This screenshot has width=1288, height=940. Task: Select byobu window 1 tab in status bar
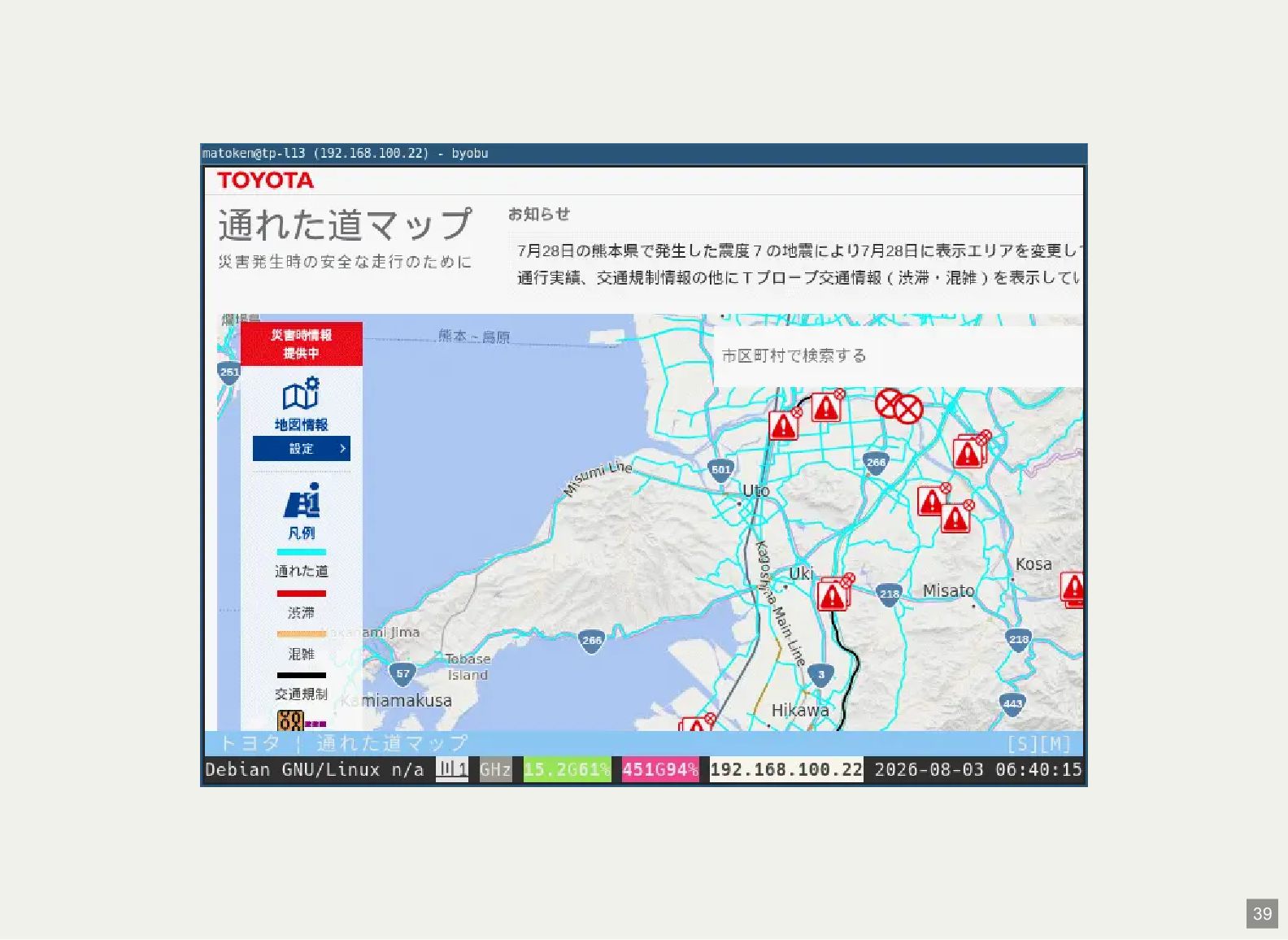coord(452,769)
